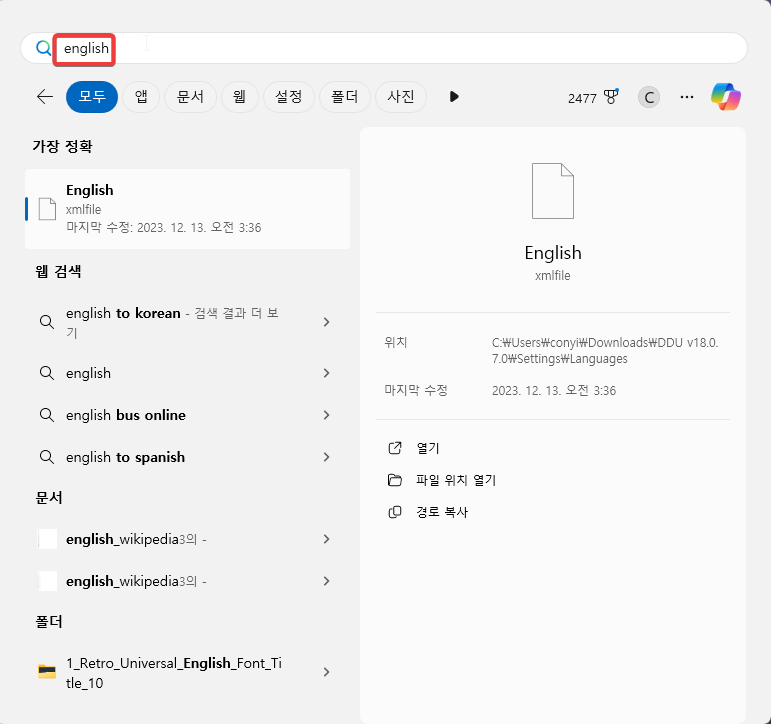Click the 웹 검색 section heading
771x724 pixels.
pos(59,272)
